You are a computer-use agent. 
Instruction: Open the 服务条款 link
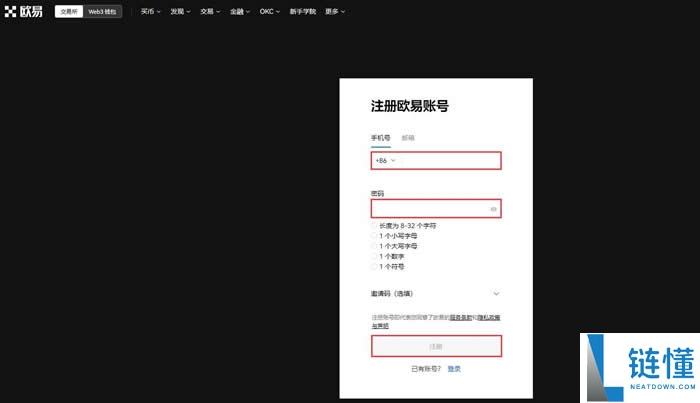460,317
